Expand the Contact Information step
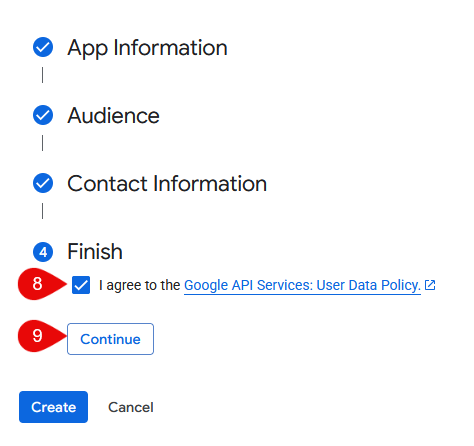 167,183
